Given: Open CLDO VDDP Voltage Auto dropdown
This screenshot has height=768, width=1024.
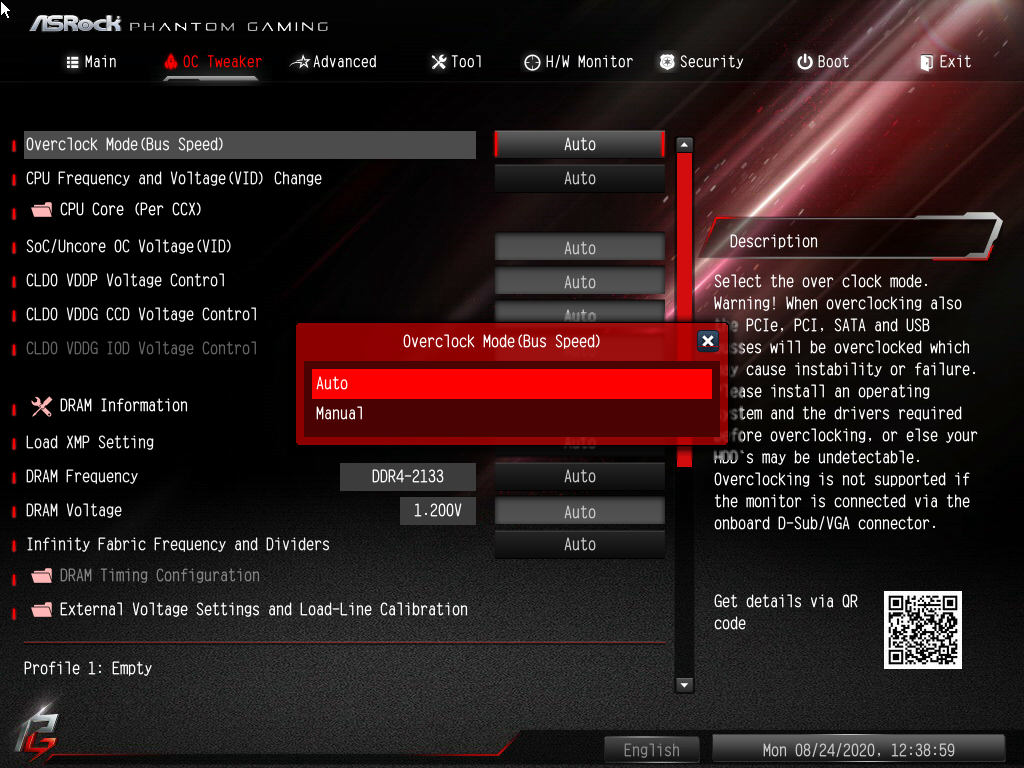Looking at the screenshot, I should point(580,281).
